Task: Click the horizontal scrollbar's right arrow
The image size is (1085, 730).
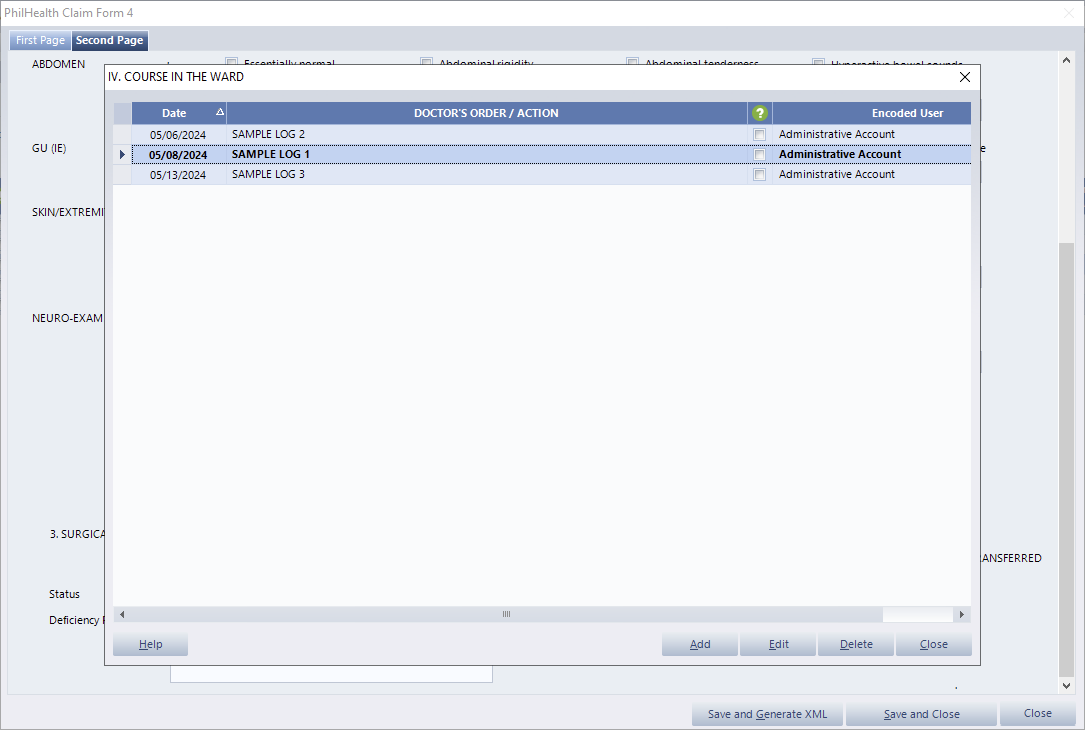Action: [962, 615]
